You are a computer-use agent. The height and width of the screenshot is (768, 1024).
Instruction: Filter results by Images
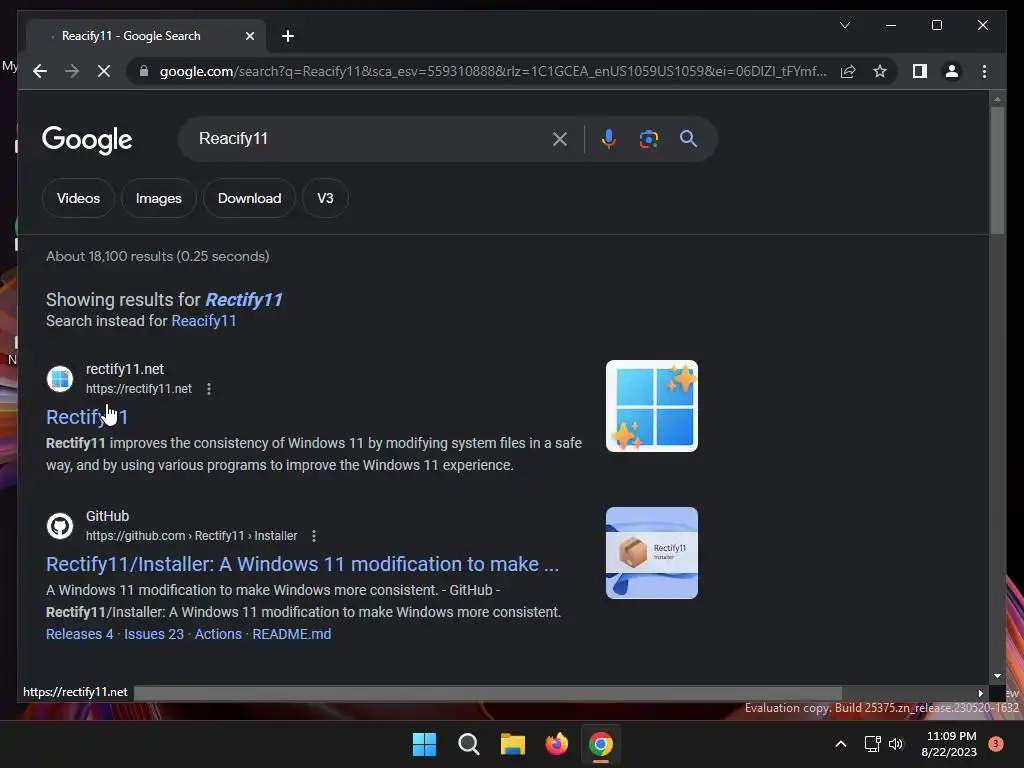click(159, 198)
